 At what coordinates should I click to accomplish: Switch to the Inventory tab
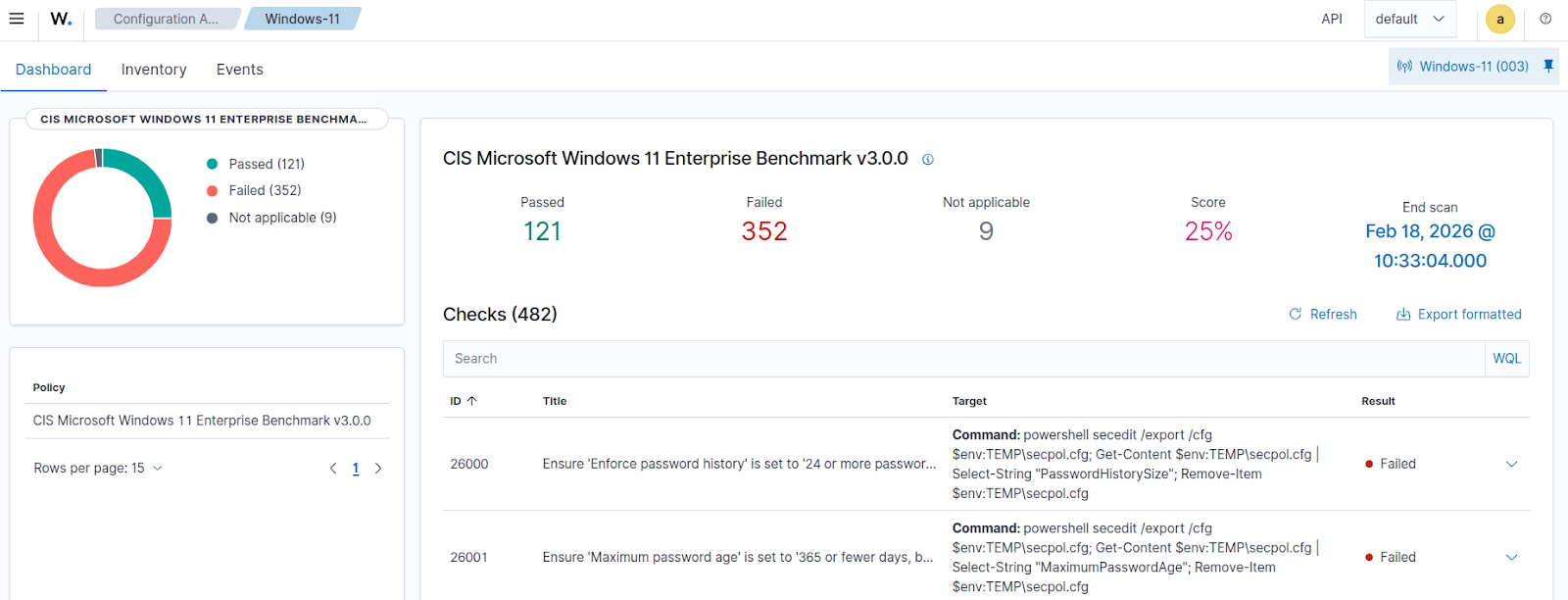click(154, 70)
